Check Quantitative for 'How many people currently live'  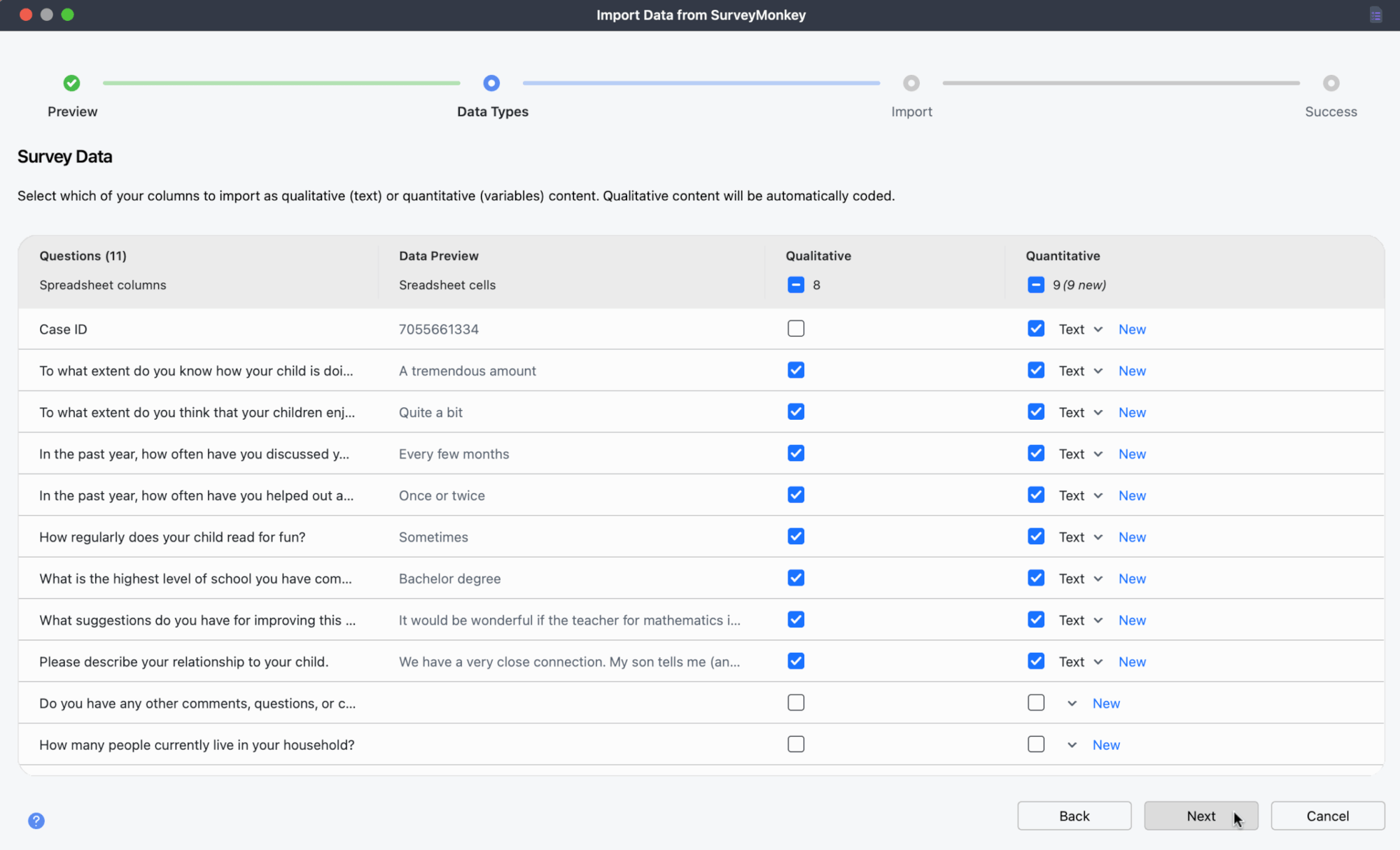point(1036,744)
